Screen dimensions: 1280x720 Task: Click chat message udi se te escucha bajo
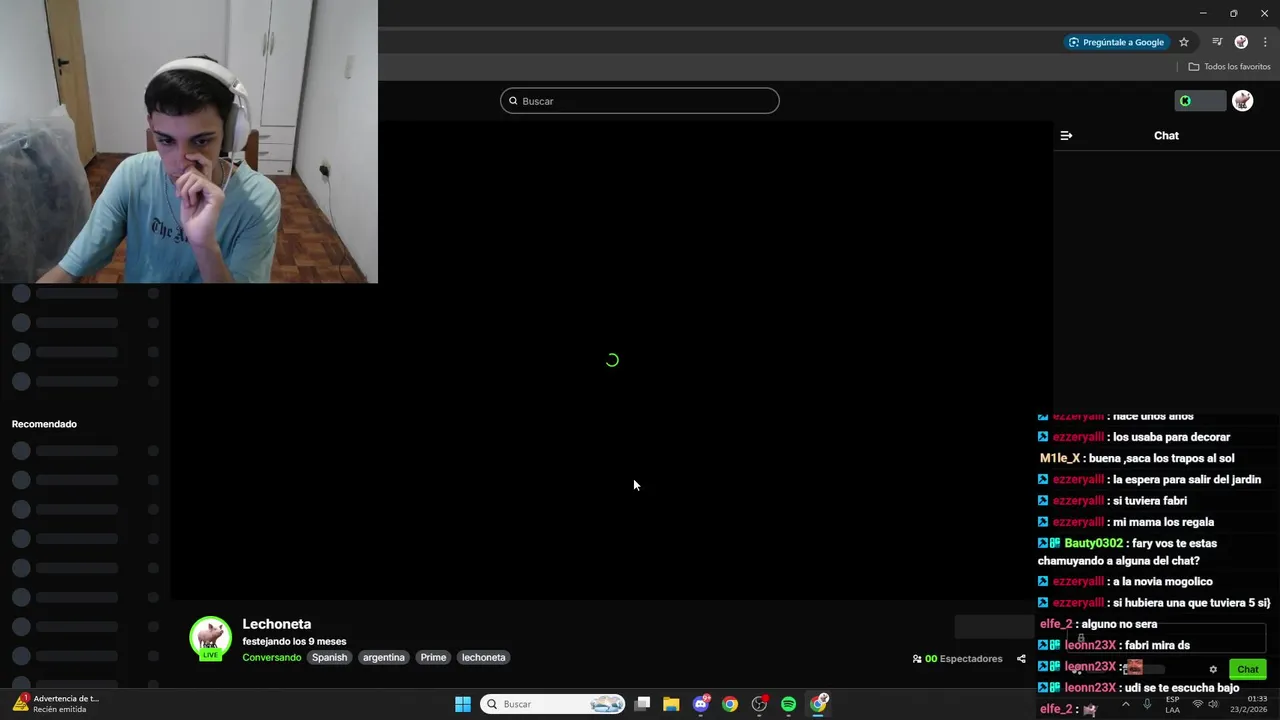point(1182,688)
